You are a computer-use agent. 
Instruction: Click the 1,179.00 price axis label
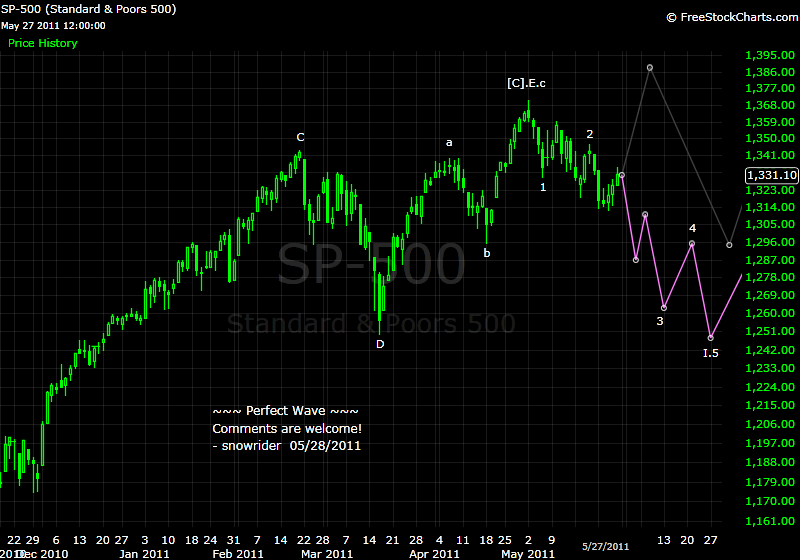point(770,482)
